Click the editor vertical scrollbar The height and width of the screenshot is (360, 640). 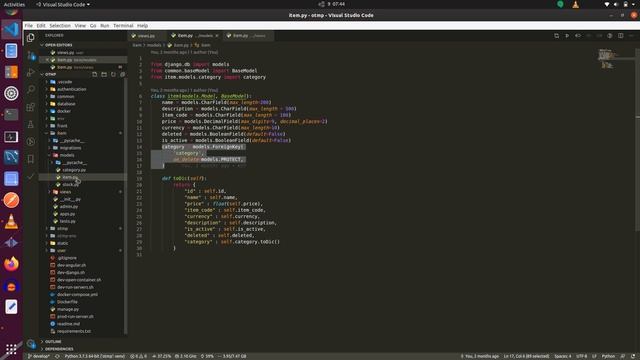(x=638, y=139)
